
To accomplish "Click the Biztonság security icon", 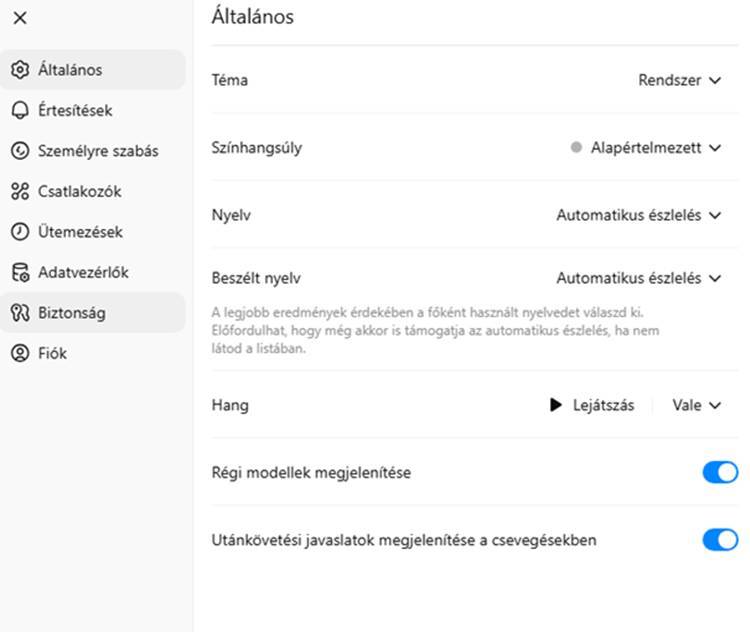I will coord(20,313).
